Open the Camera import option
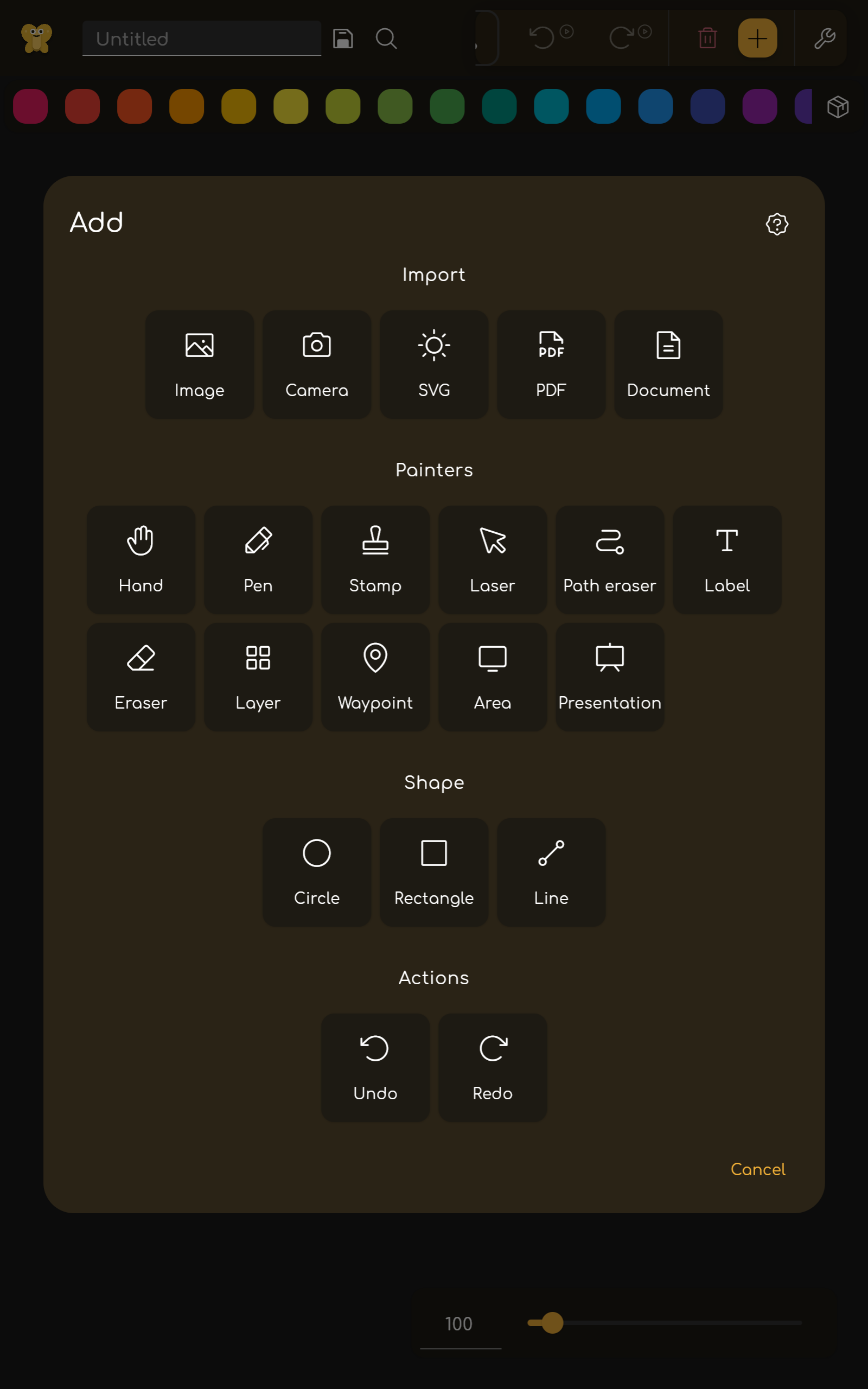This screenshot has height=1389, width=868. coord(316,365)
